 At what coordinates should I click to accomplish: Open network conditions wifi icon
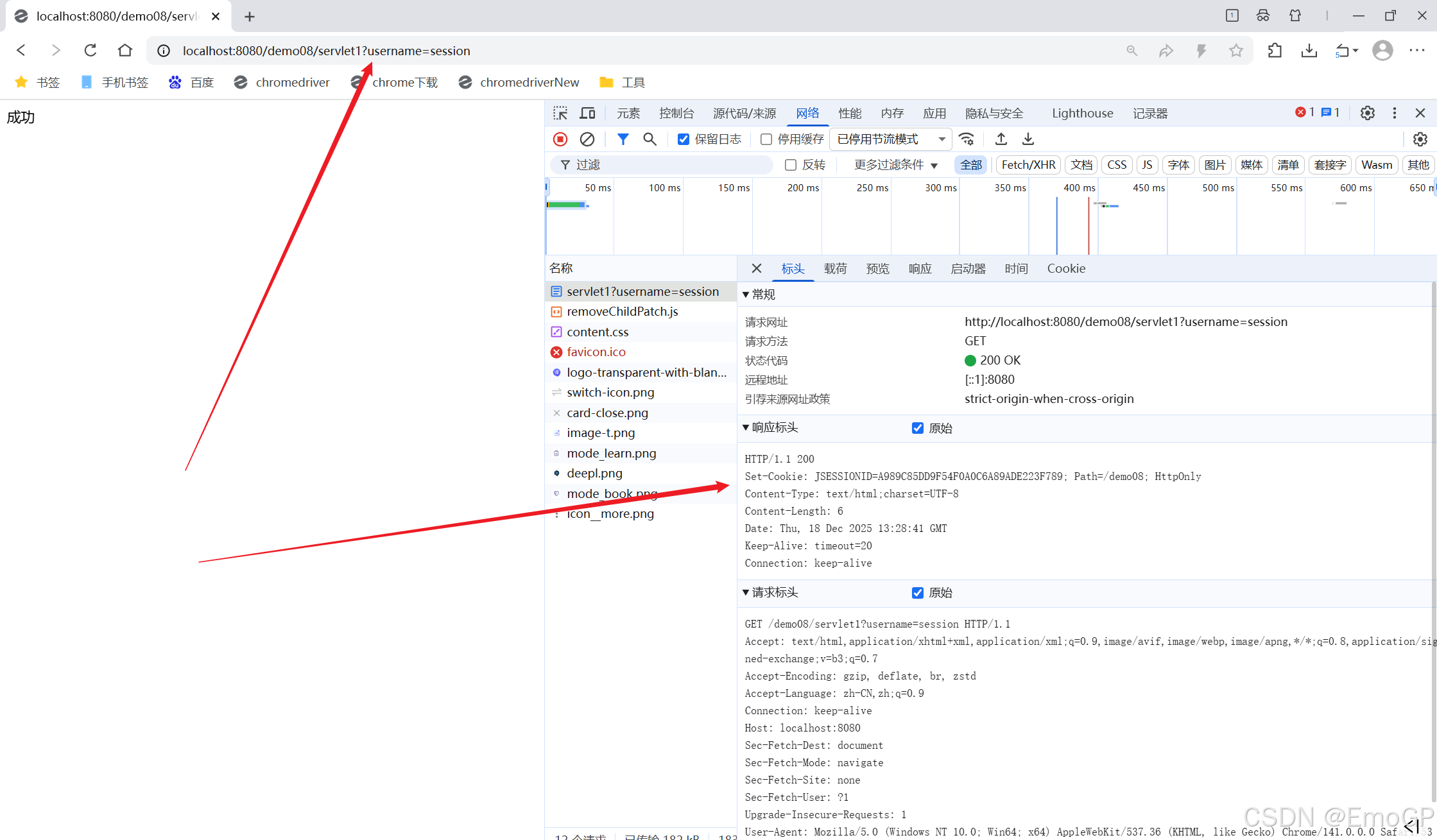tap(967, 139)
